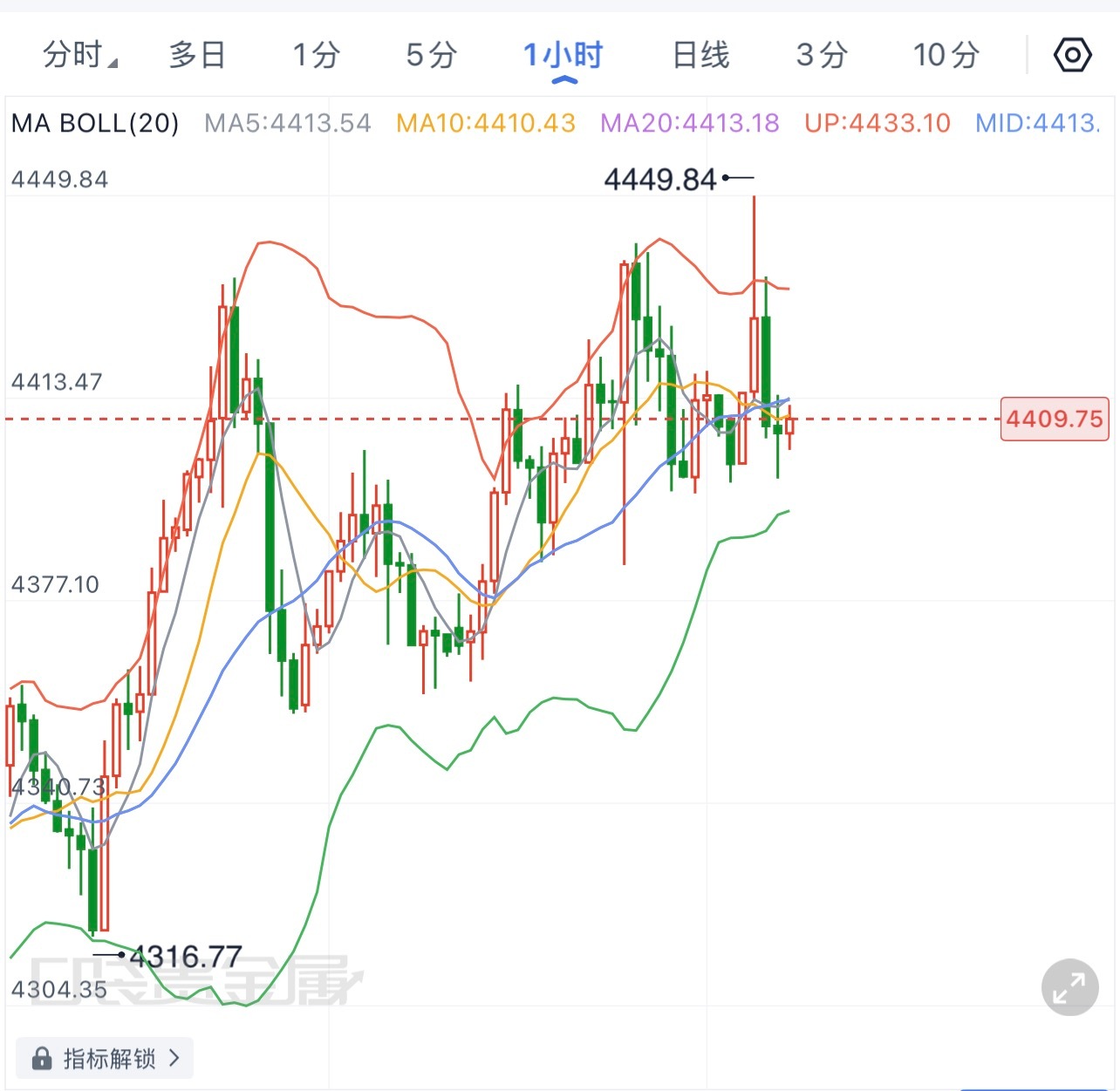Switch to the 5分 interval tab
1120x1091 pixels.
click(x=432, y=55)
